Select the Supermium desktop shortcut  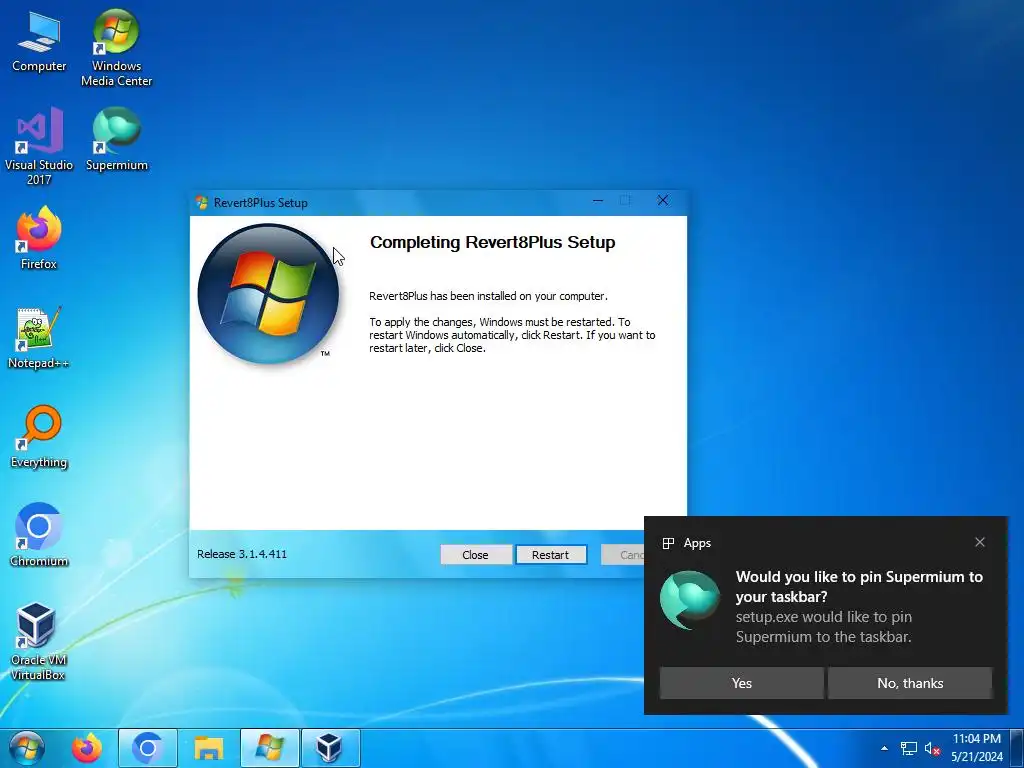(116, 140)
